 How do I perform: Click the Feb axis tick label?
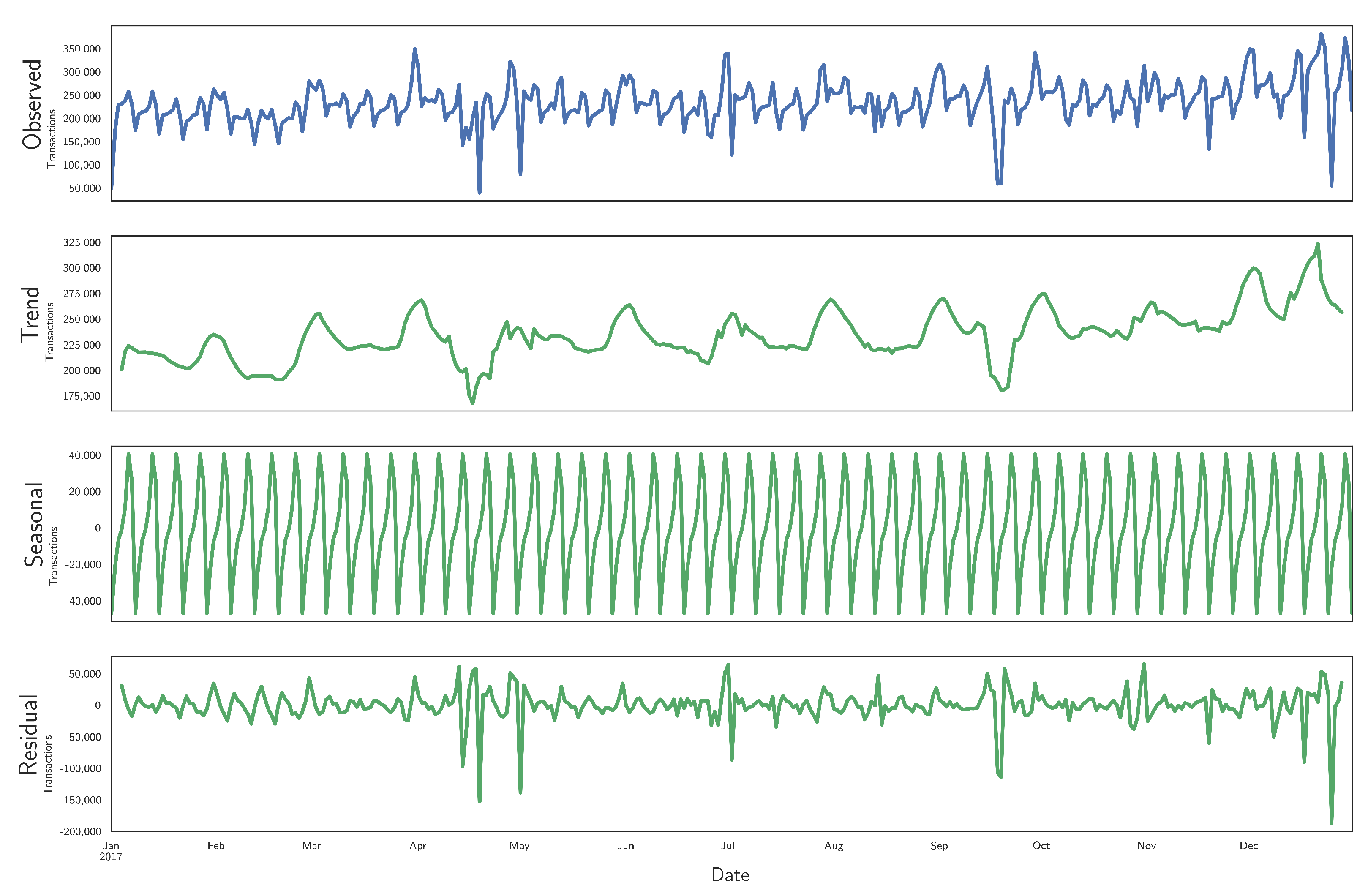click(216, 845)
